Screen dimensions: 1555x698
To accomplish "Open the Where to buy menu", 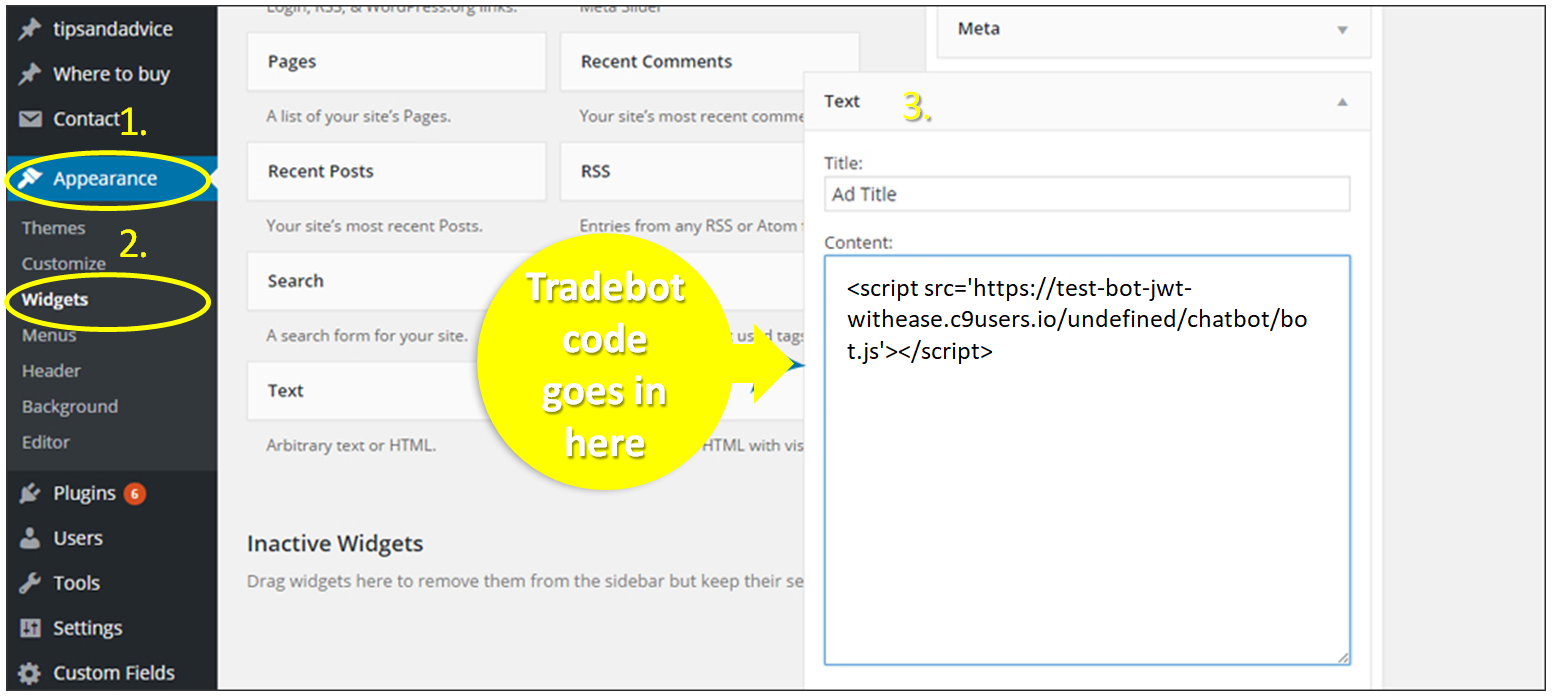I will (x=112, y=74).
